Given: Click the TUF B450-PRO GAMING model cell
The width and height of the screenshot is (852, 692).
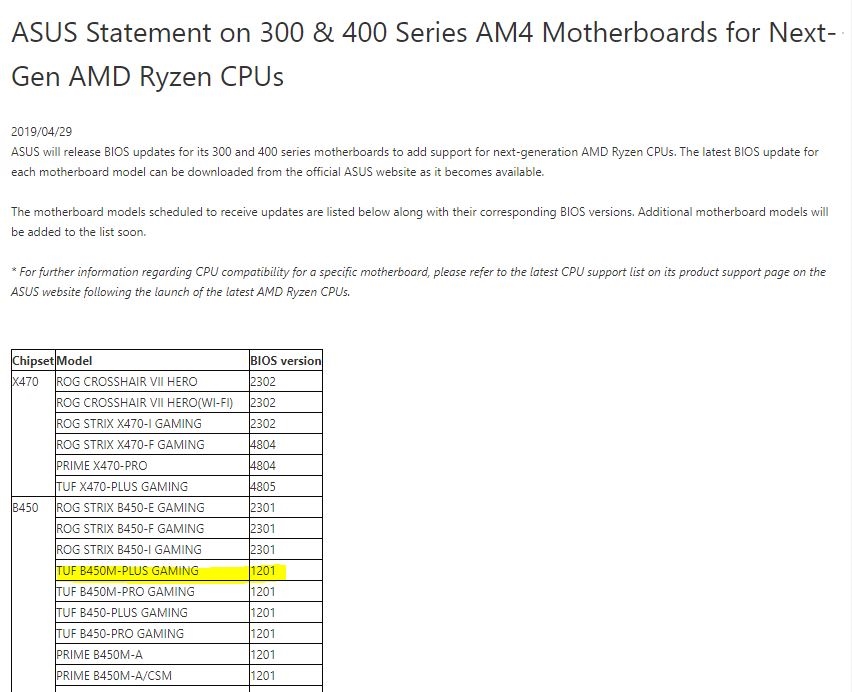Looking at the screenshot, I should click(121, 633).
